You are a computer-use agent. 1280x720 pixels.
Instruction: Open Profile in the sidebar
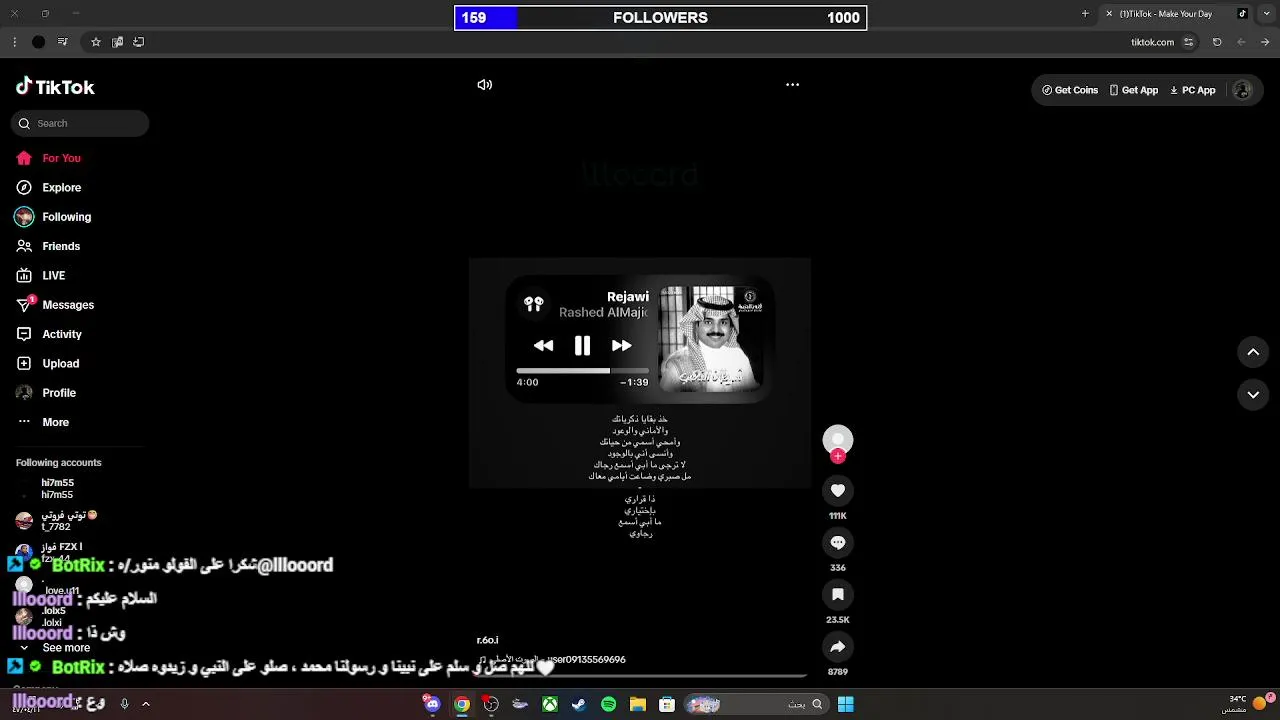click(x=59, y=393)
